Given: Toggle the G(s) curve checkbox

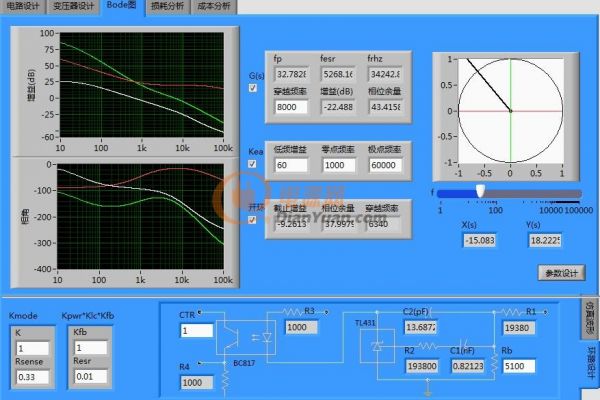Looking at the screenshot, I should coord(252,88).
